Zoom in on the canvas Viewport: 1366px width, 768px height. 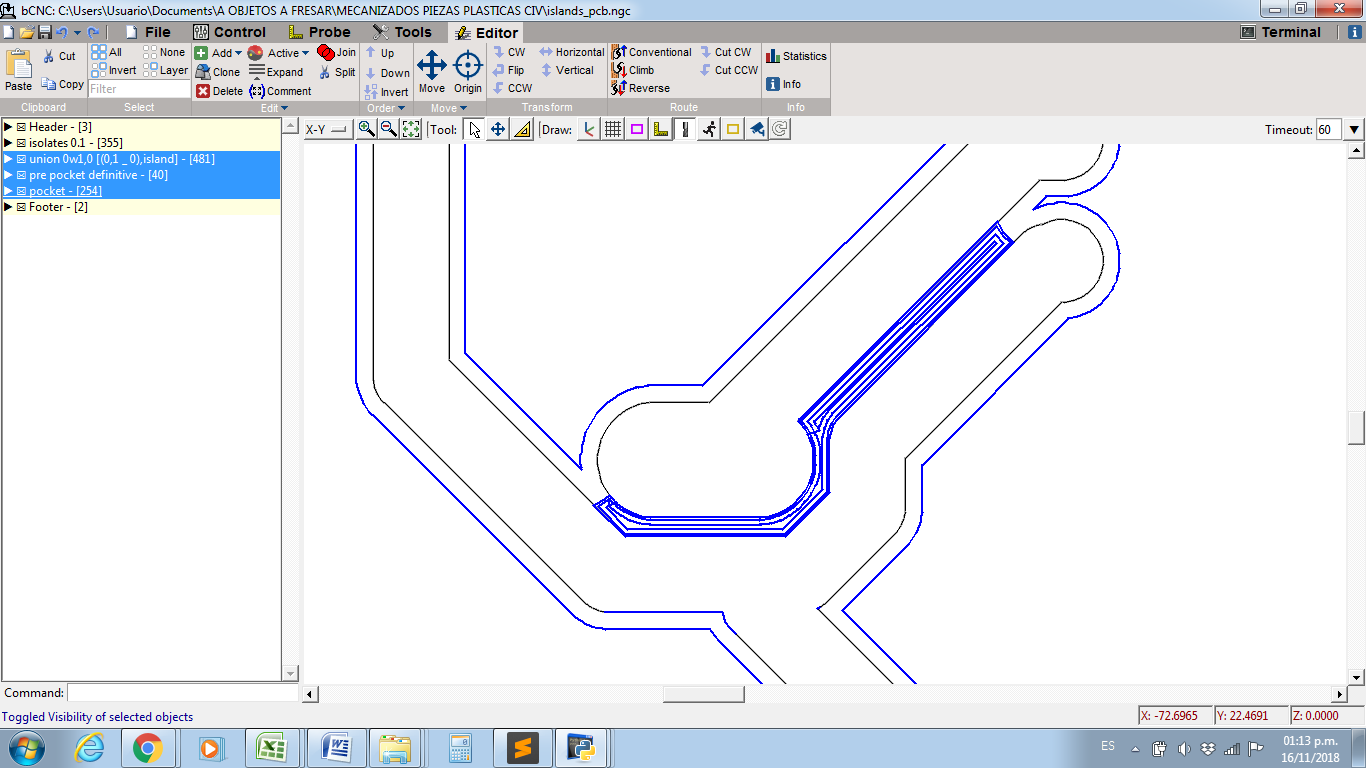pos(367,129)
